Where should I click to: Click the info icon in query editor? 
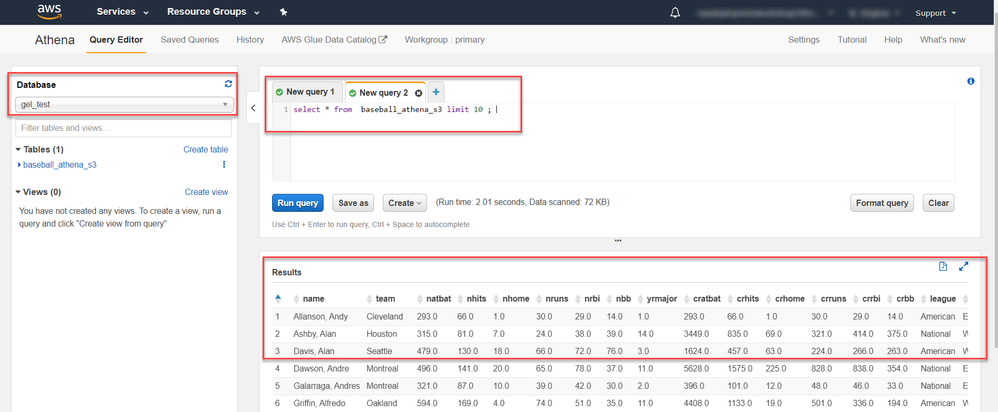pyautogui.click(x=971, y=82)
